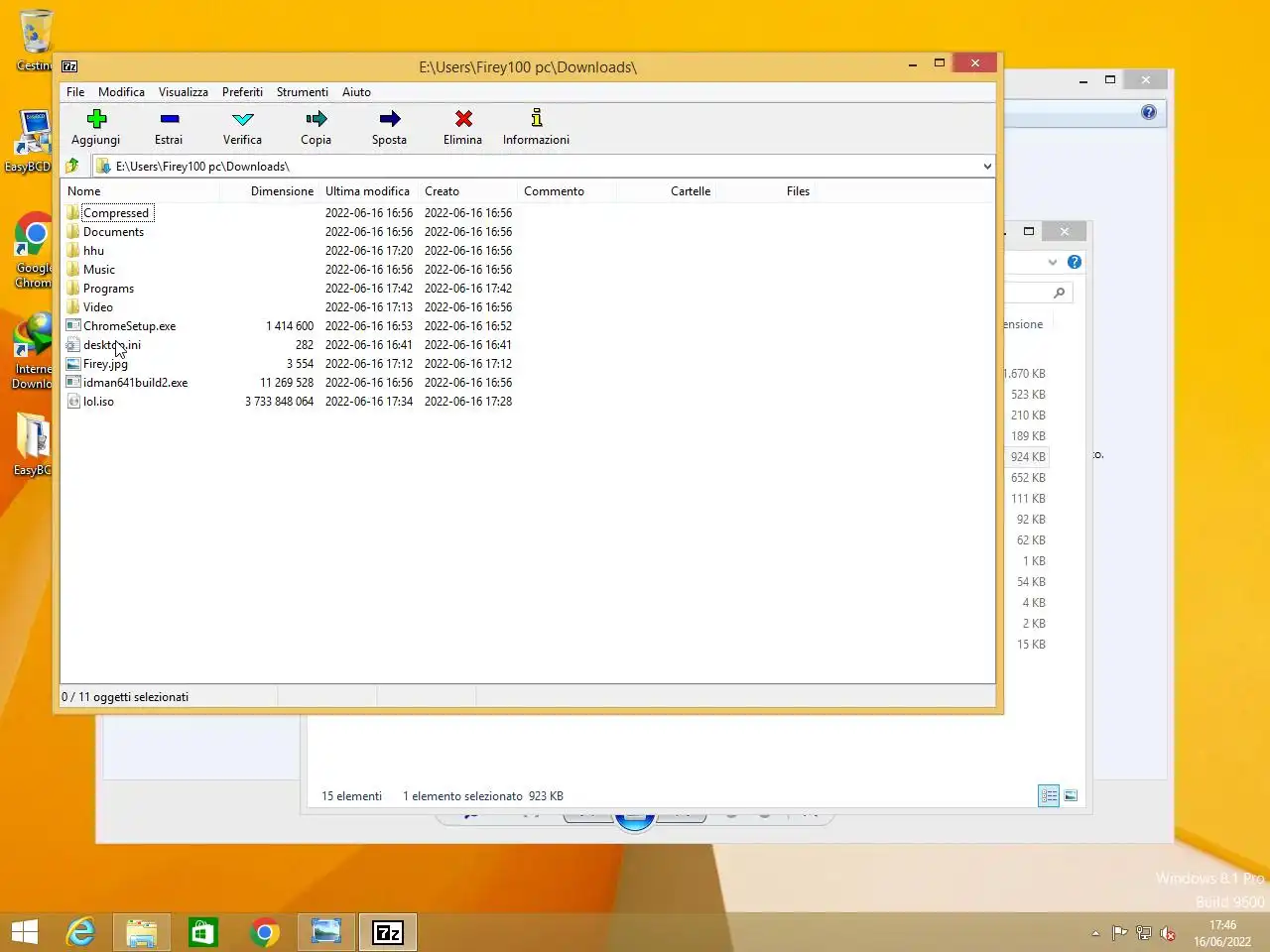Click the Action Center flag tray icon

[1119, 932]
